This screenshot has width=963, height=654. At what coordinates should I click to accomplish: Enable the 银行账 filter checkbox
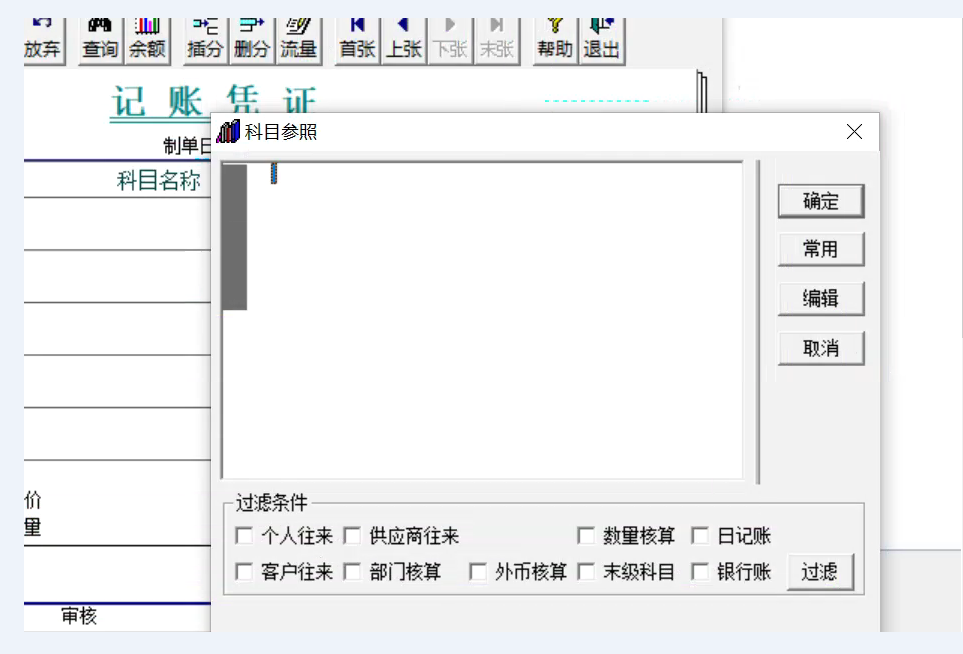coord(700,572)
